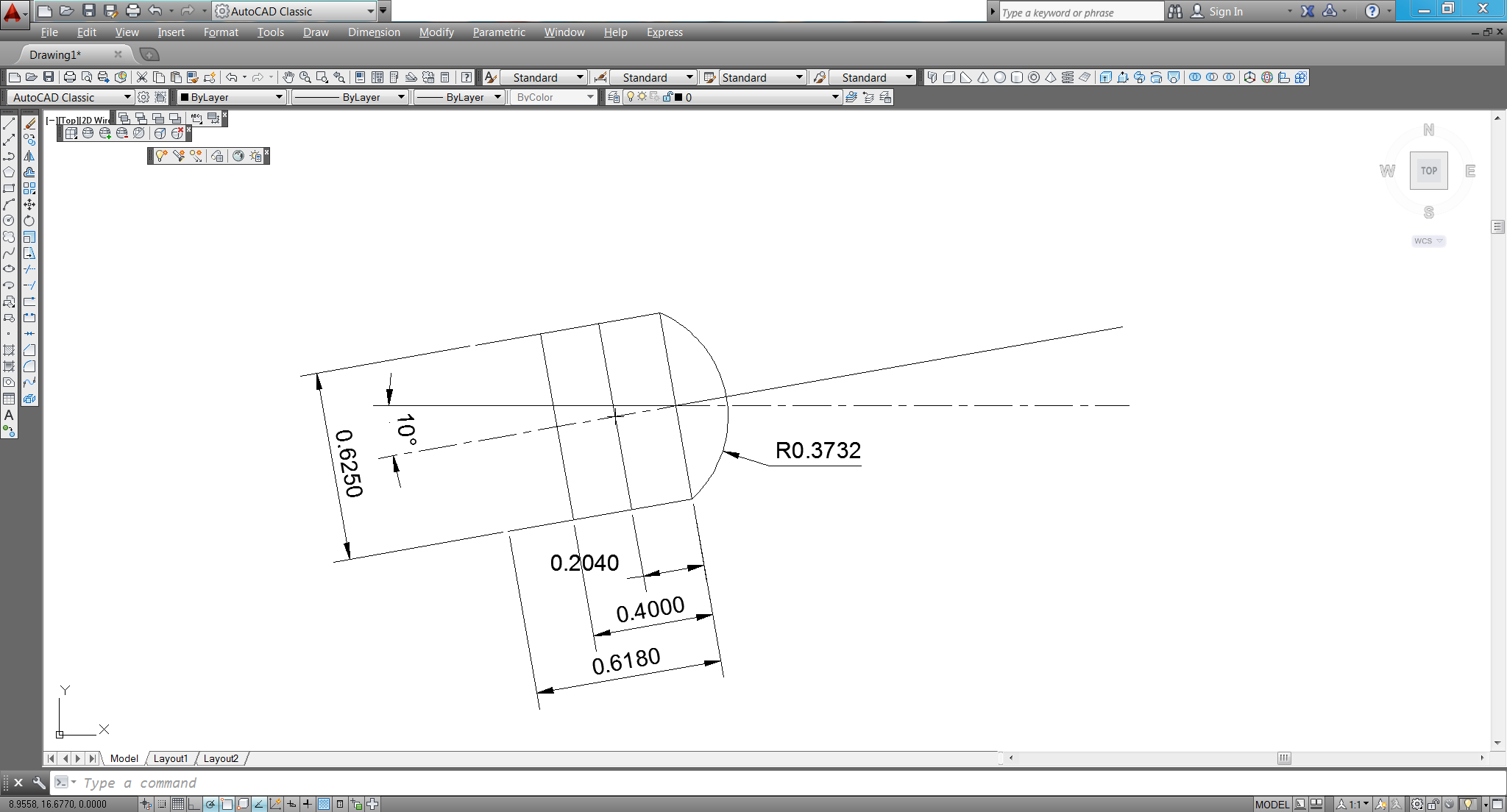Open the ByLayer color control dropdown
The image size is (1507, 812).
pyautogui.click(x=232, y=97)
